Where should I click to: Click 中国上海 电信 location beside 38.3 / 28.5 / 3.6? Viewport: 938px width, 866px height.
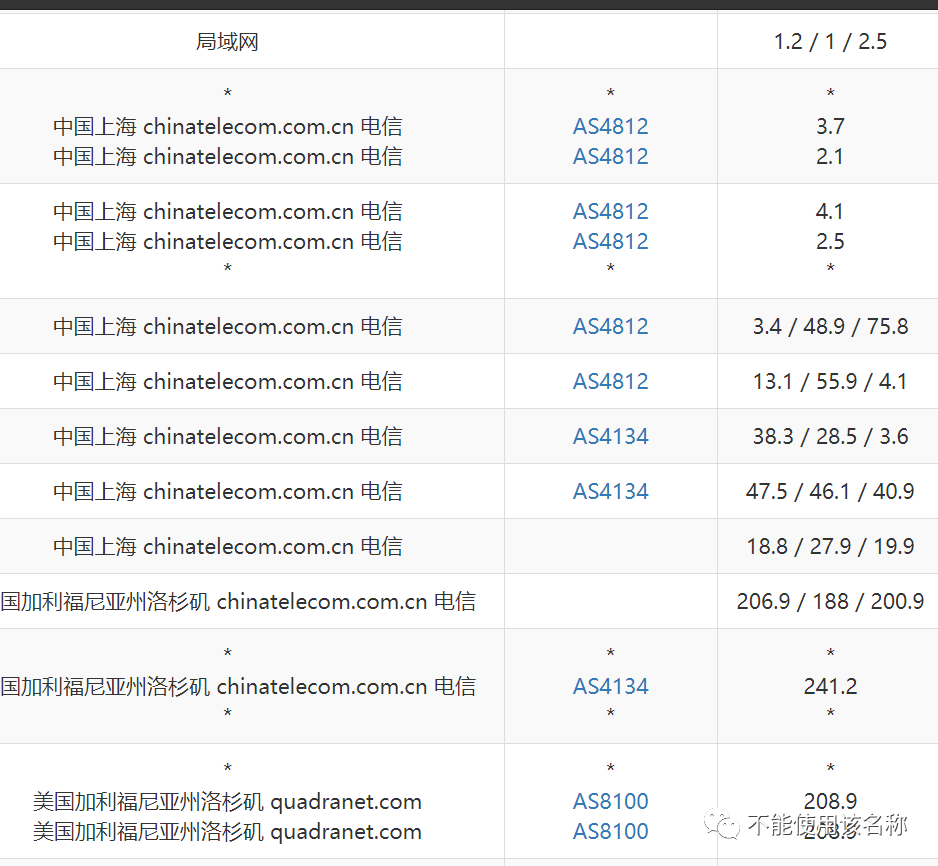click(227, 436)
